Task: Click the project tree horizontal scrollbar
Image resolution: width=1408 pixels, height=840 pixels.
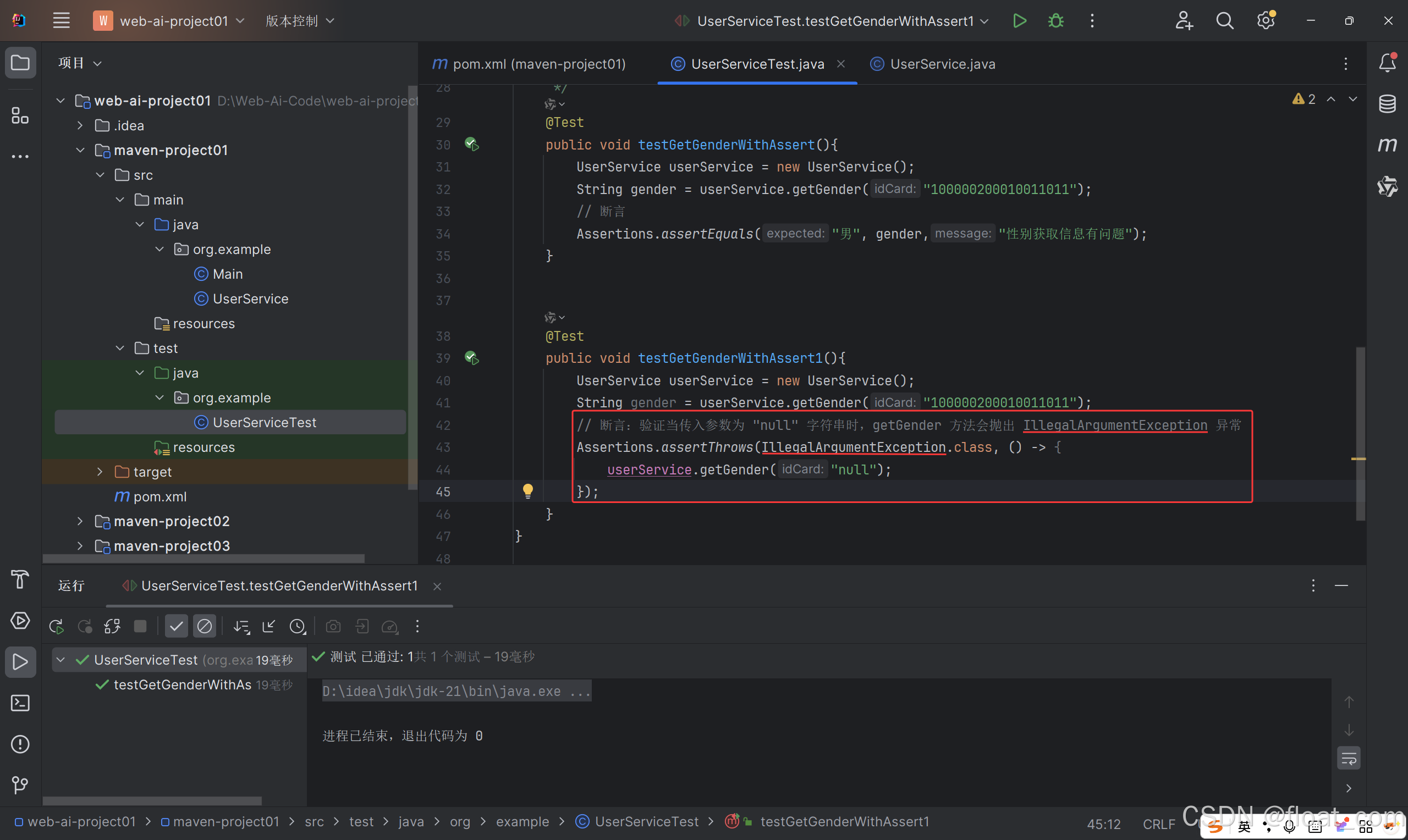Action: pos(204,559)
